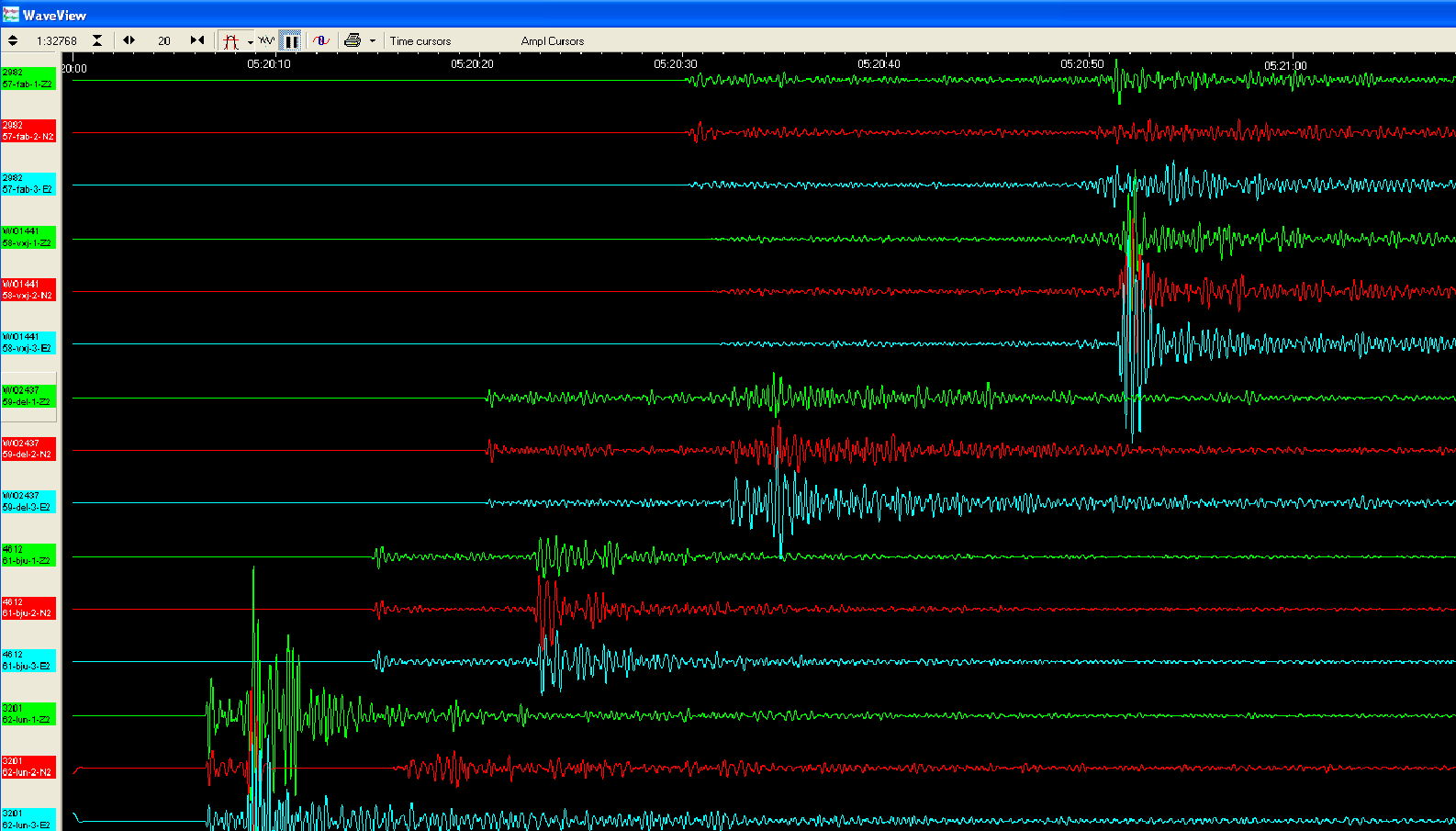Select channel label 58-vxj-2-N2
Viewport: 1456px width, 831px height.
click(28, 289)
